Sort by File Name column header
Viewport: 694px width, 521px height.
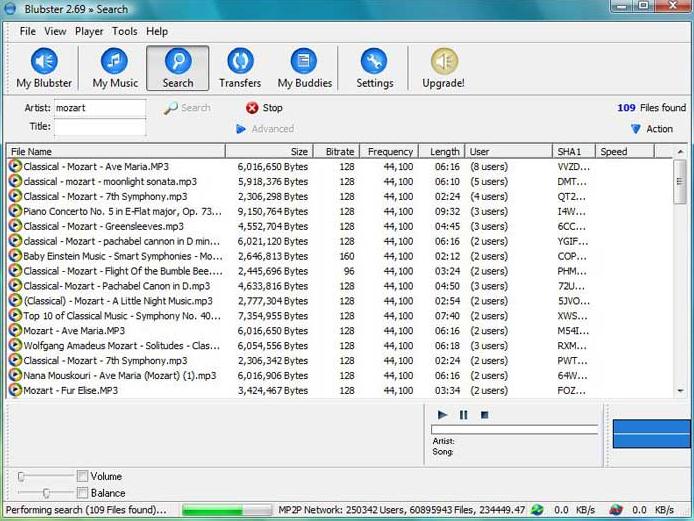pos(116,151)
